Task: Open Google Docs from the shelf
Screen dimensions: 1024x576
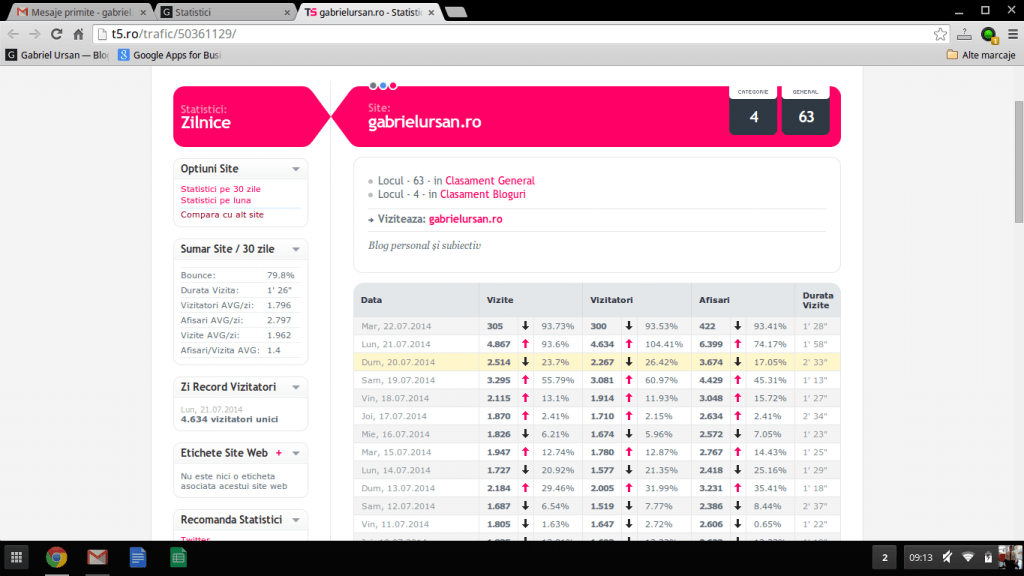Action: (x=138, y=558)
